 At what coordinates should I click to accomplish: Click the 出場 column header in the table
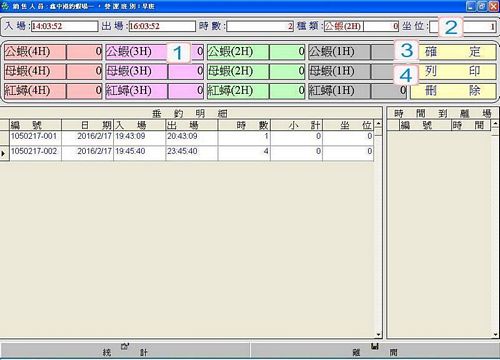tap(192, 125)
